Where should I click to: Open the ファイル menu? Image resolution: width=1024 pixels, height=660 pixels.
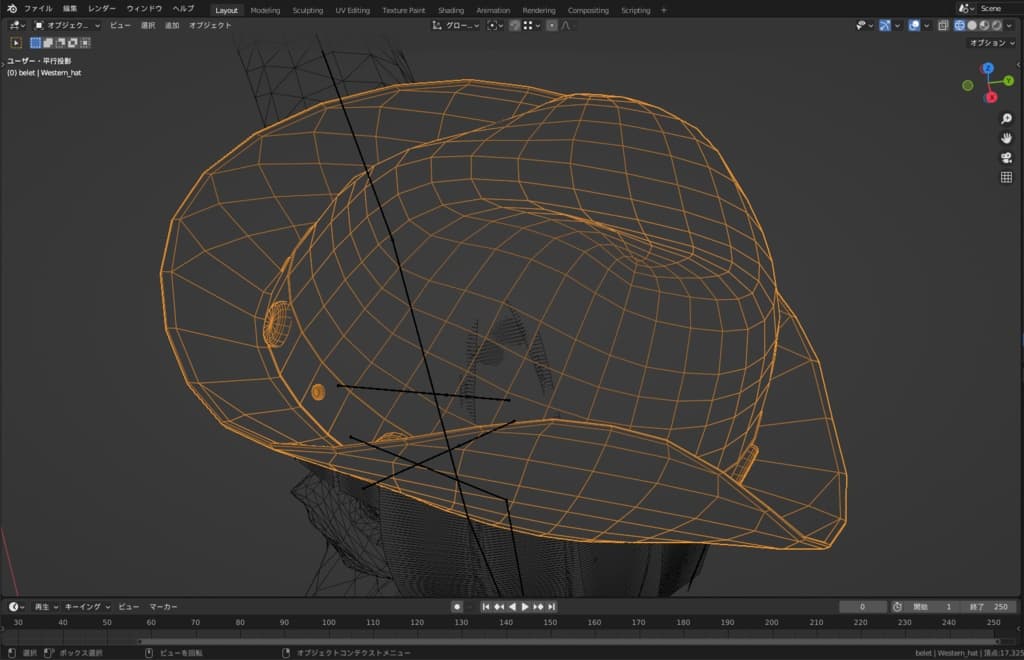coord(38,9)
